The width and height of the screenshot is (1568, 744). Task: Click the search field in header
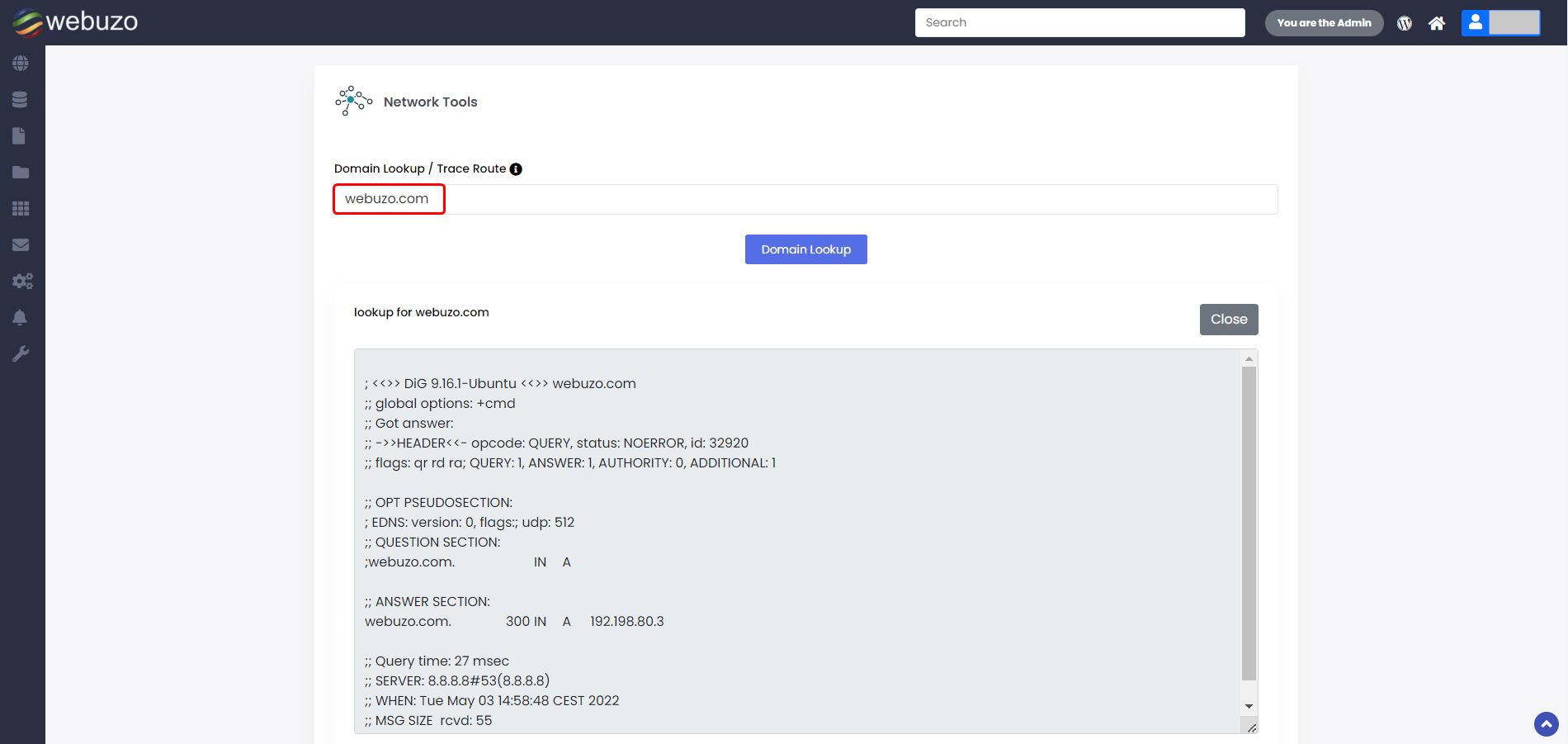pyautogui.click(x=1079, y=23)
